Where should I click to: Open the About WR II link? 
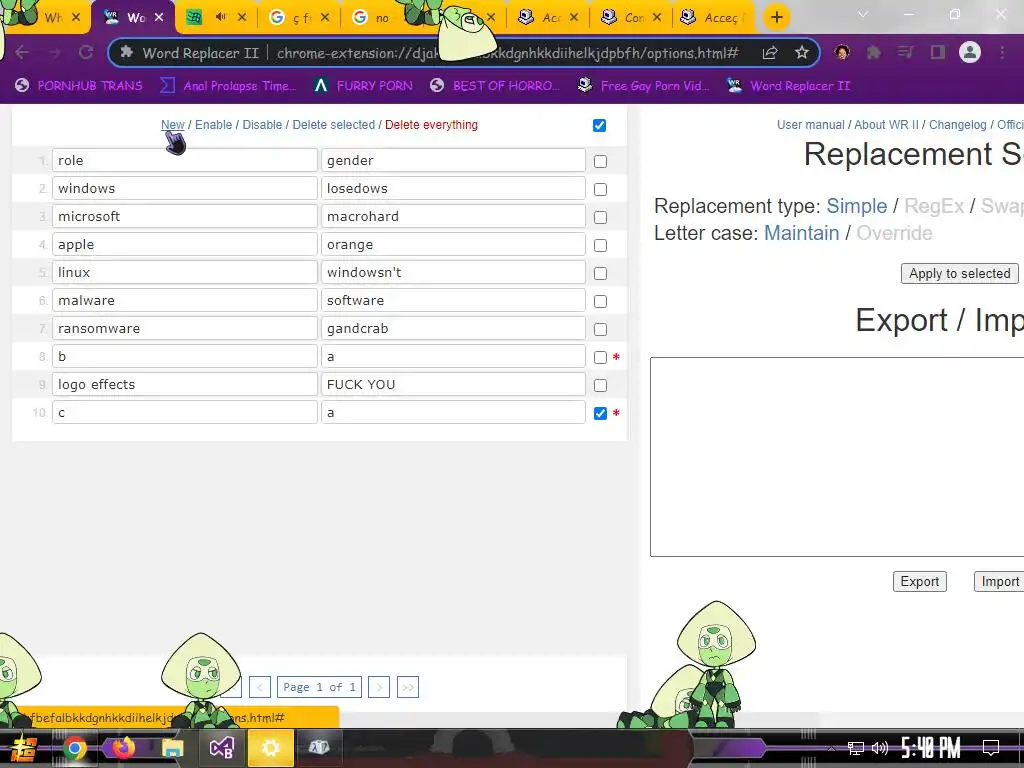(886, 125)
